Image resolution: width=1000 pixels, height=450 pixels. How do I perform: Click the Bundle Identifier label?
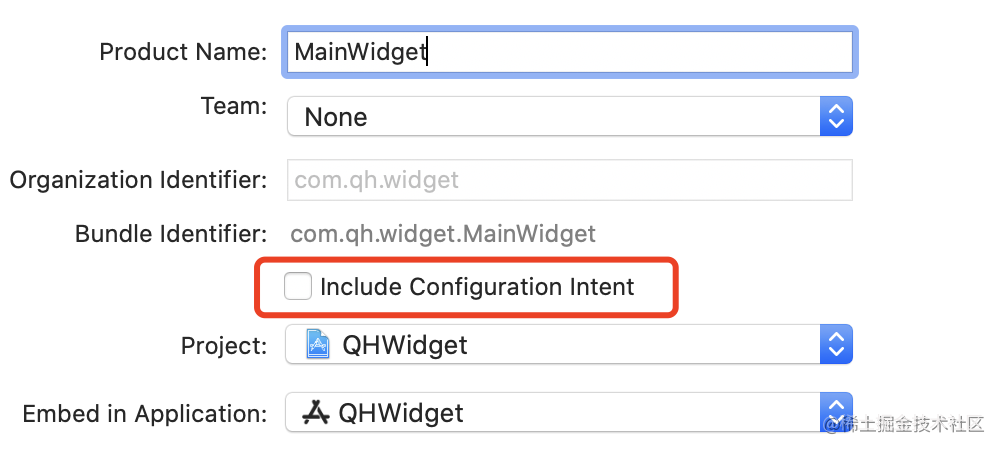point(171,234)
